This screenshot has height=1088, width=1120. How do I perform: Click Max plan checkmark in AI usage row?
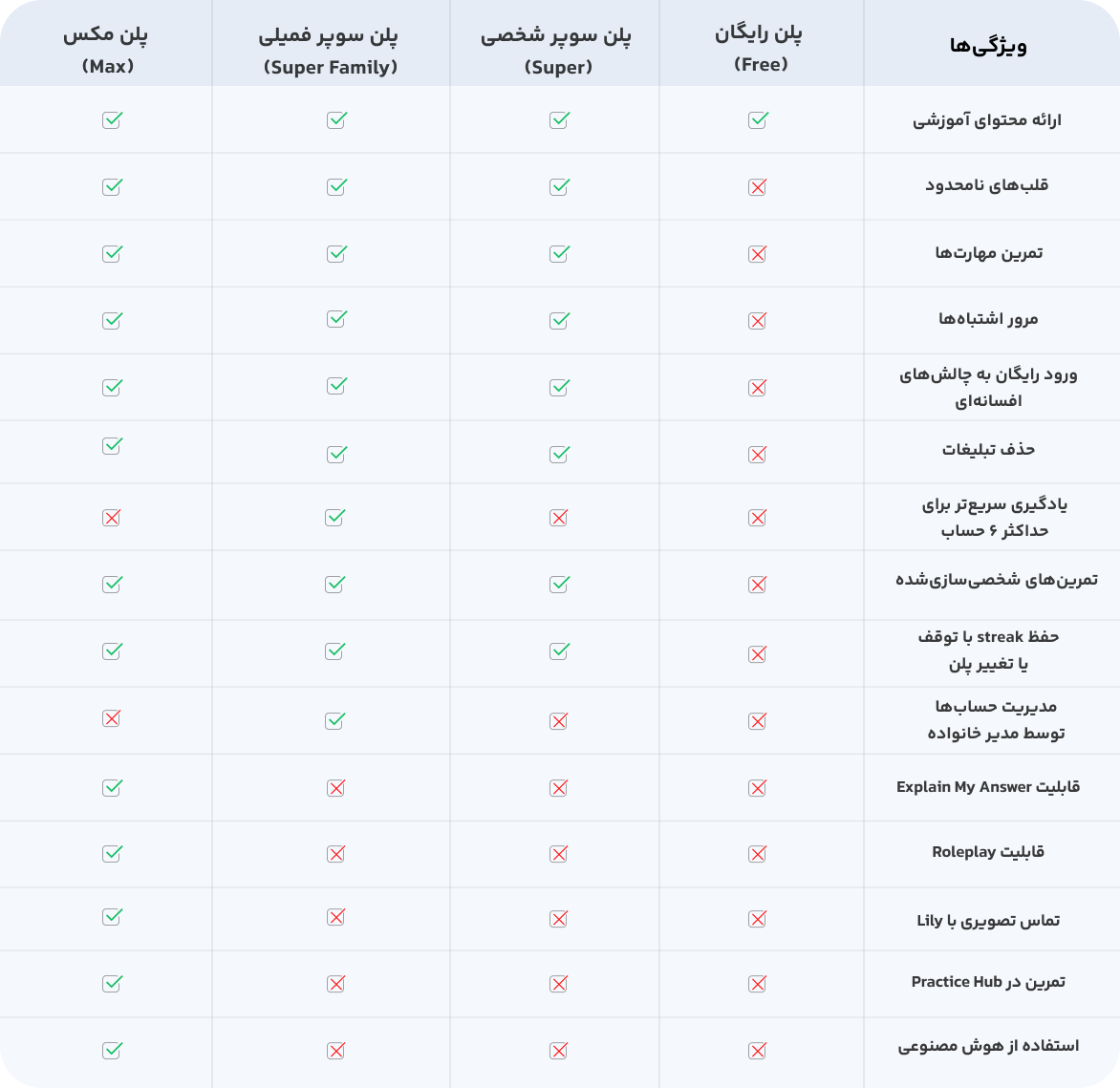tap(112, 1051)
